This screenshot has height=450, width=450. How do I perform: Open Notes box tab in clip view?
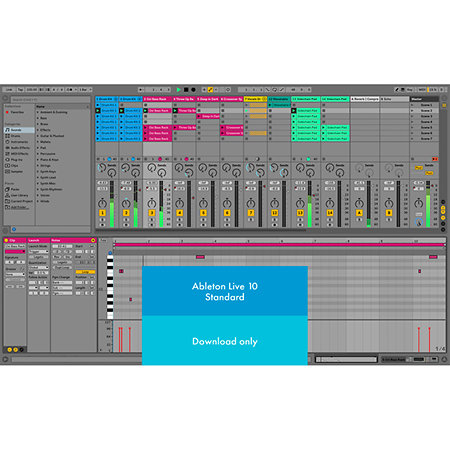73,240
